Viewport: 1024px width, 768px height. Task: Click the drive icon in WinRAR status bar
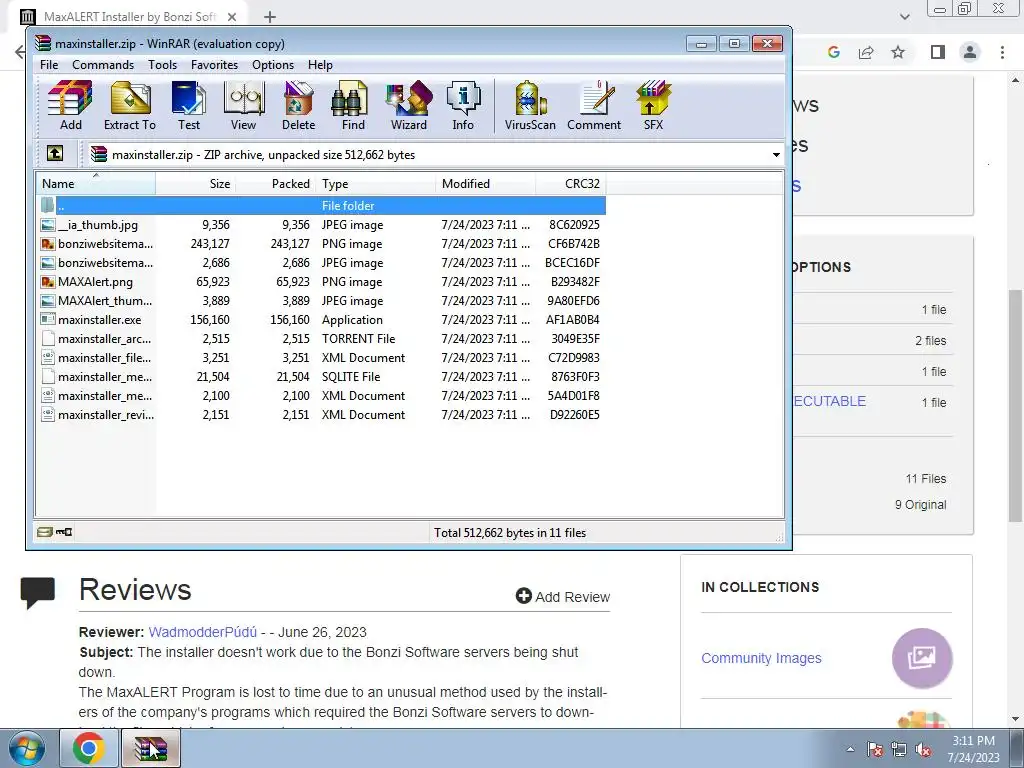point(44,532)
